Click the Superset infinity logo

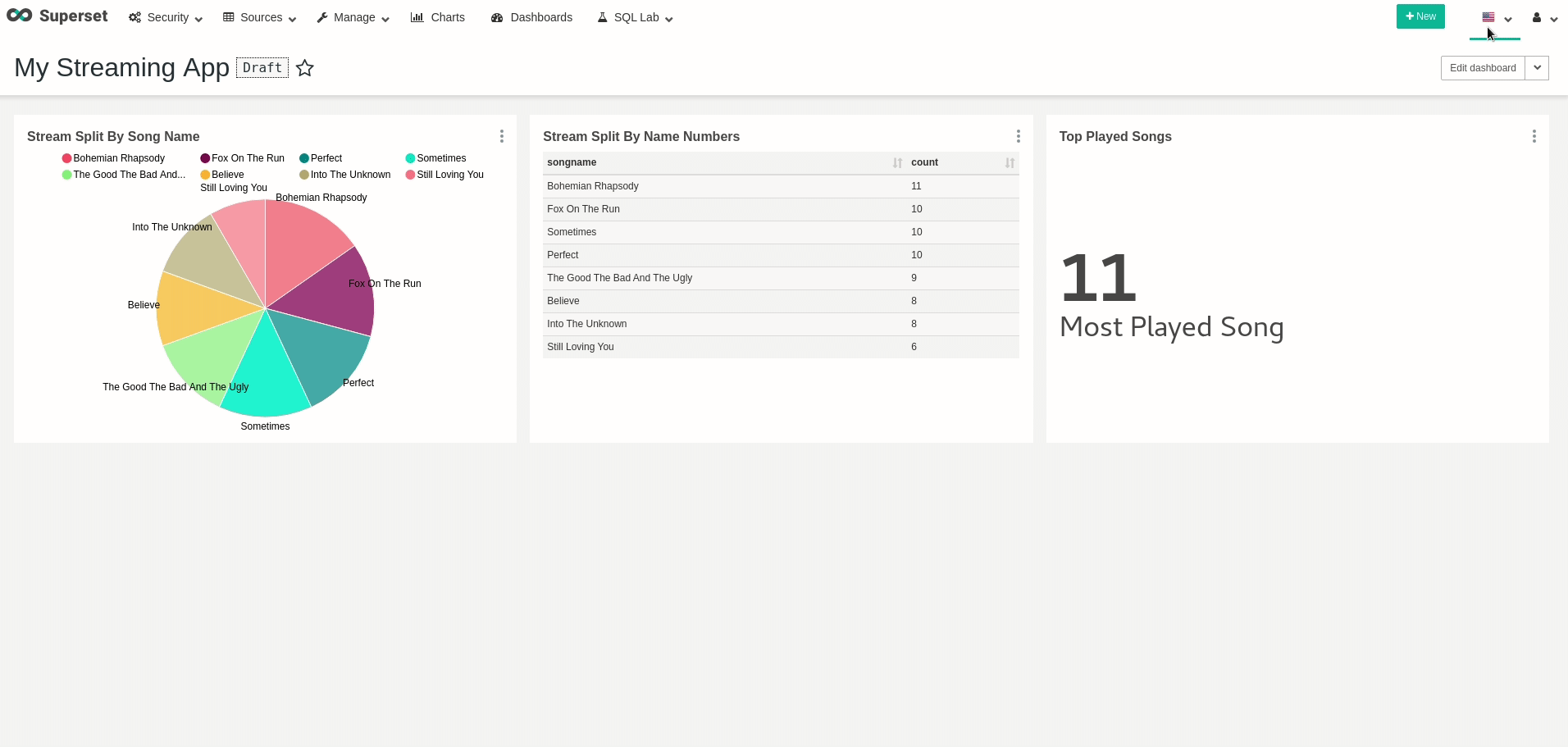(19, 16)
